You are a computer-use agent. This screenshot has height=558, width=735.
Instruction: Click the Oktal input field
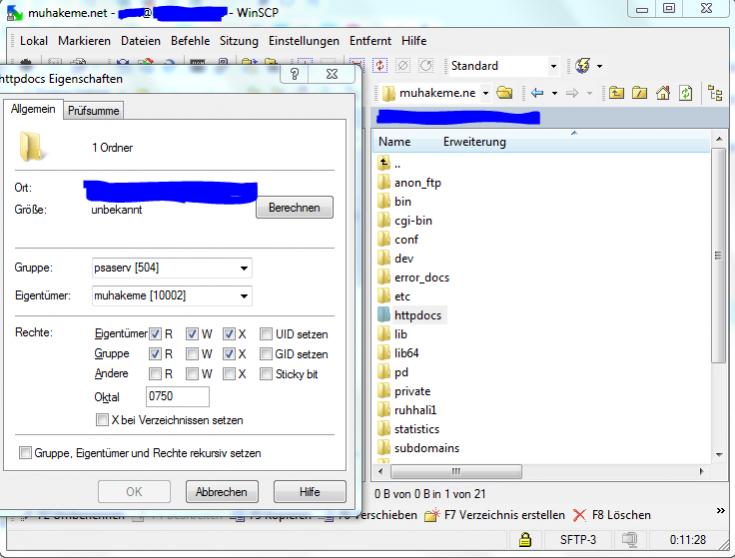click(x=176, y=397)
